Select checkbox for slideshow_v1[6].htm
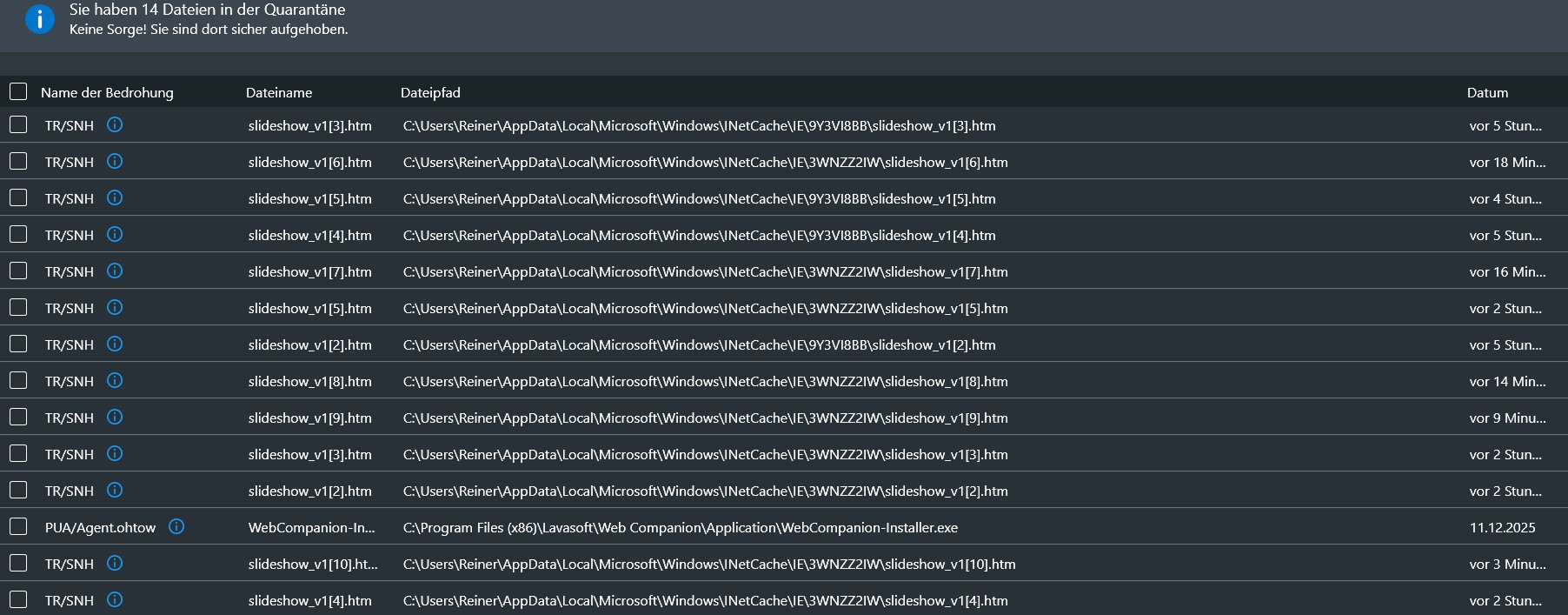The image size is (1568, 615). click(x=18, y=161)
